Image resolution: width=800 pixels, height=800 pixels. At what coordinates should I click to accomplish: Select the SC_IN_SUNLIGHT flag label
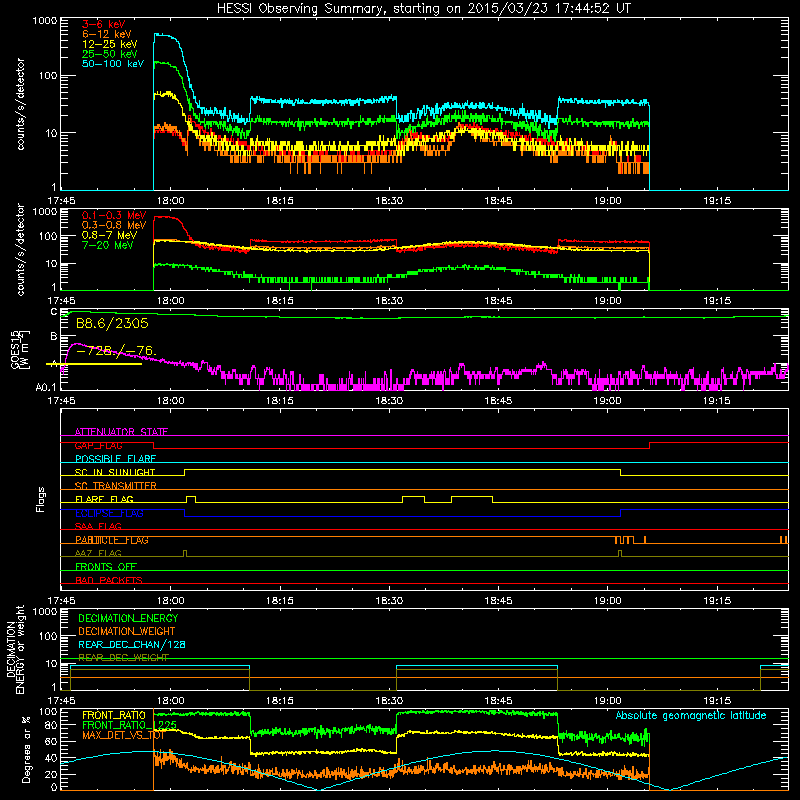[115, 472]
